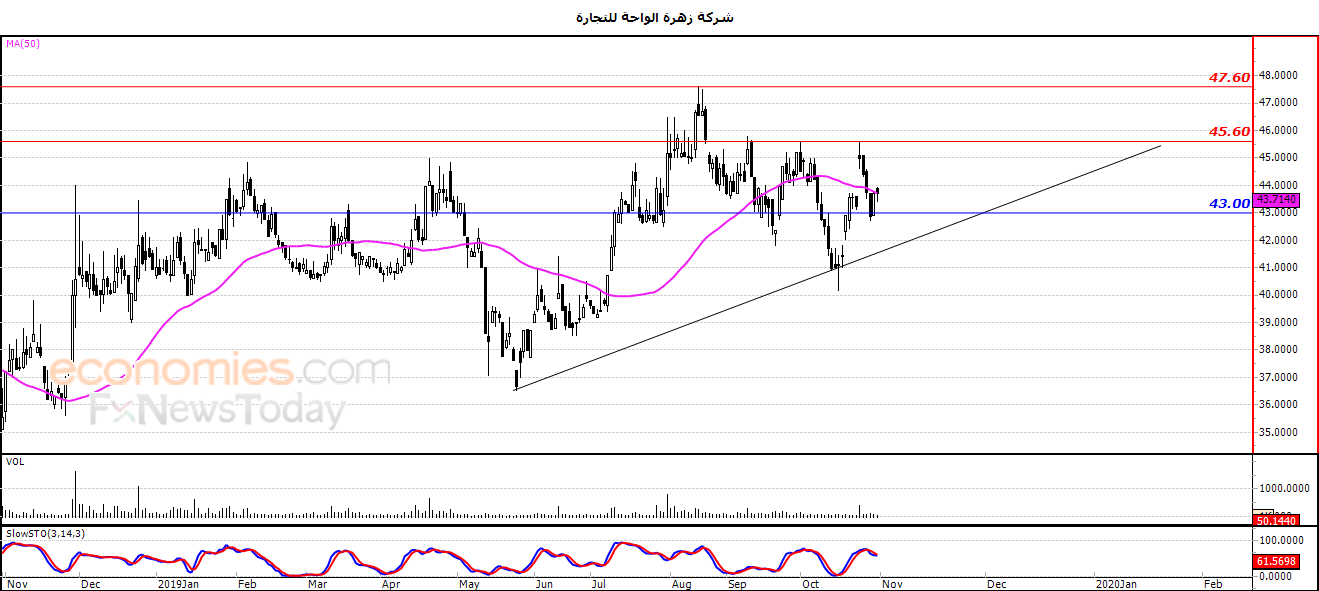
Task: Click the red 61.5698 stochastic value tag
Action: pos(1275,562)
